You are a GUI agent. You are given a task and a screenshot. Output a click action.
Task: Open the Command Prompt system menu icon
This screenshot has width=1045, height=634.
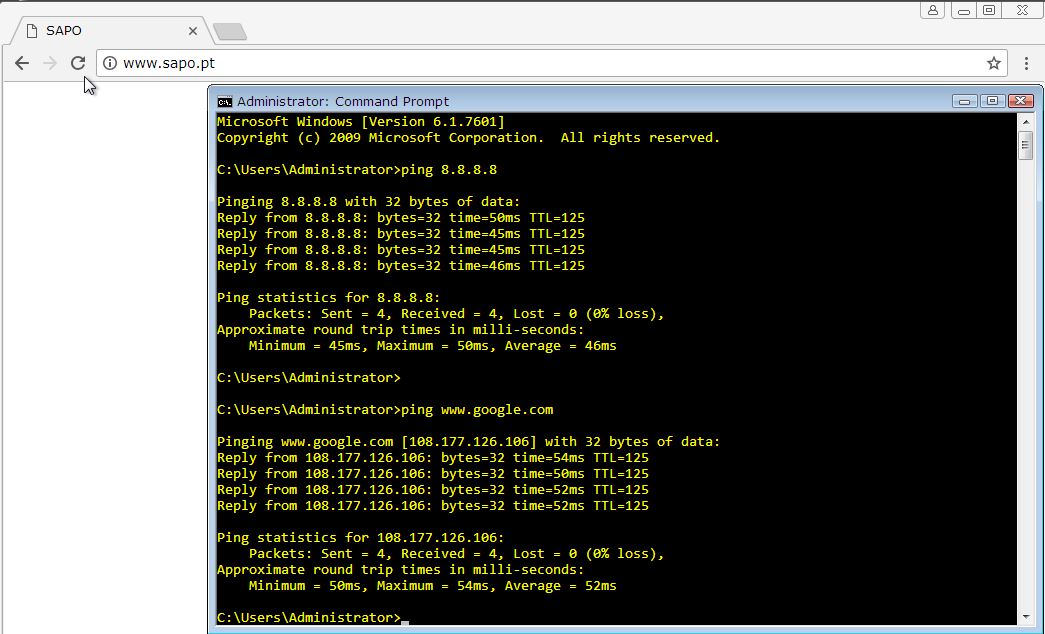(x=225, y=101)
